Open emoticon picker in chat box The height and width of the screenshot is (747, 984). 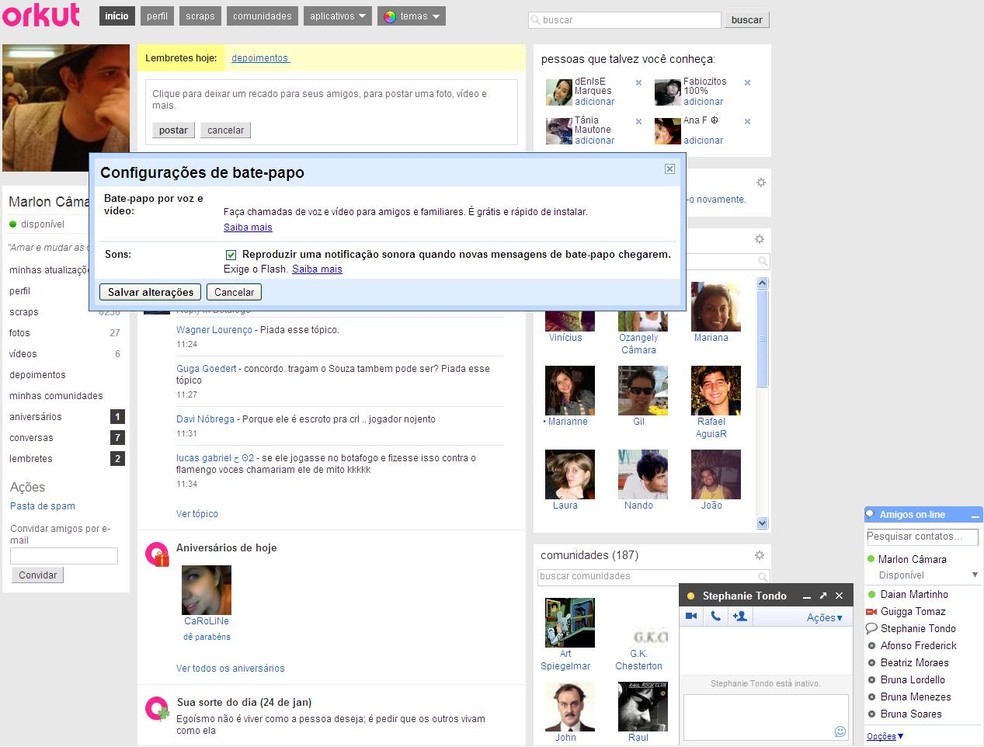tap(840, 731)
